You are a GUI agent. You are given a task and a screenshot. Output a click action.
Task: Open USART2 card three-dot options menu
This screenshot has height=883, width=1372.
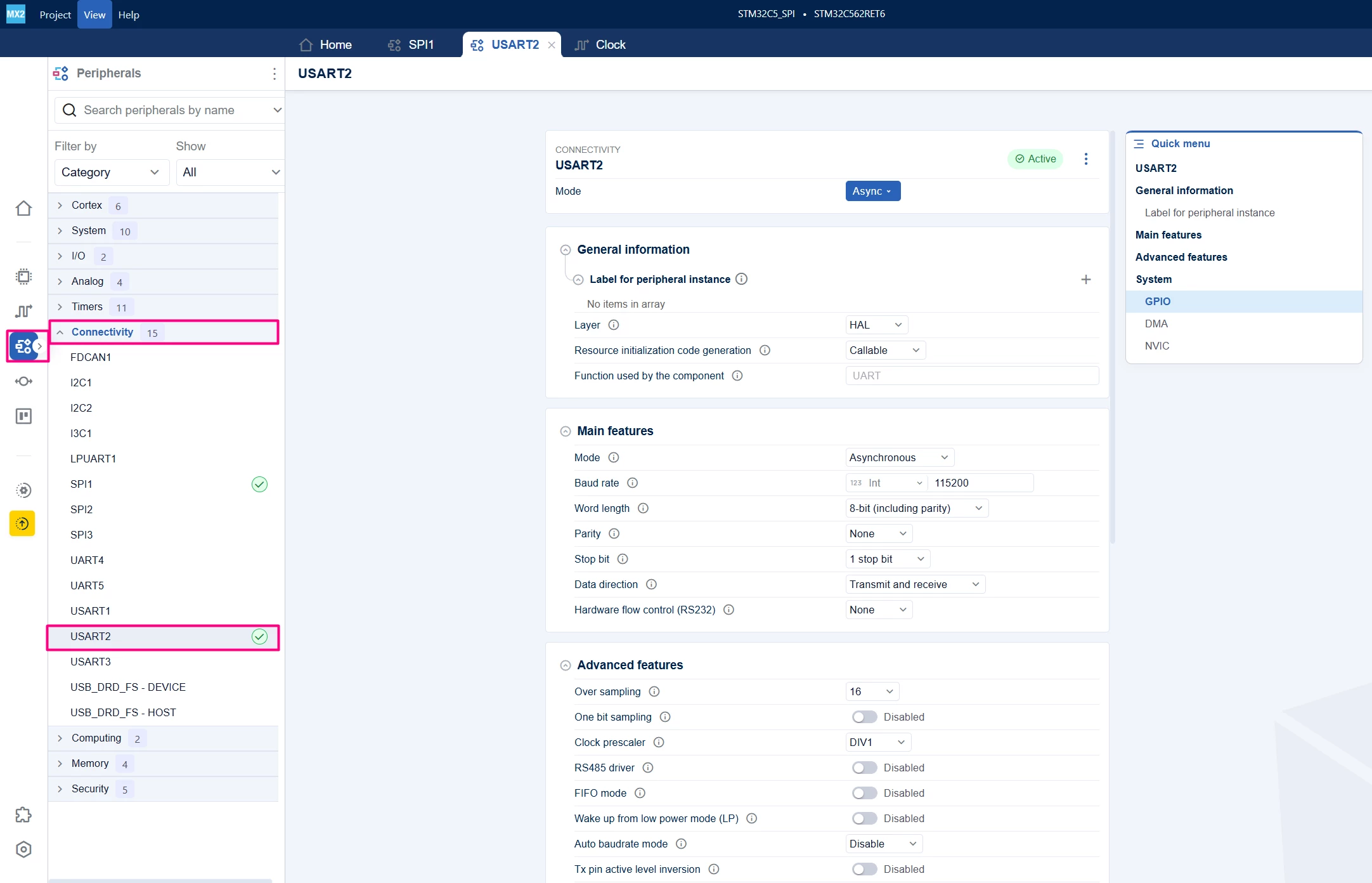tap(1086, 159)
